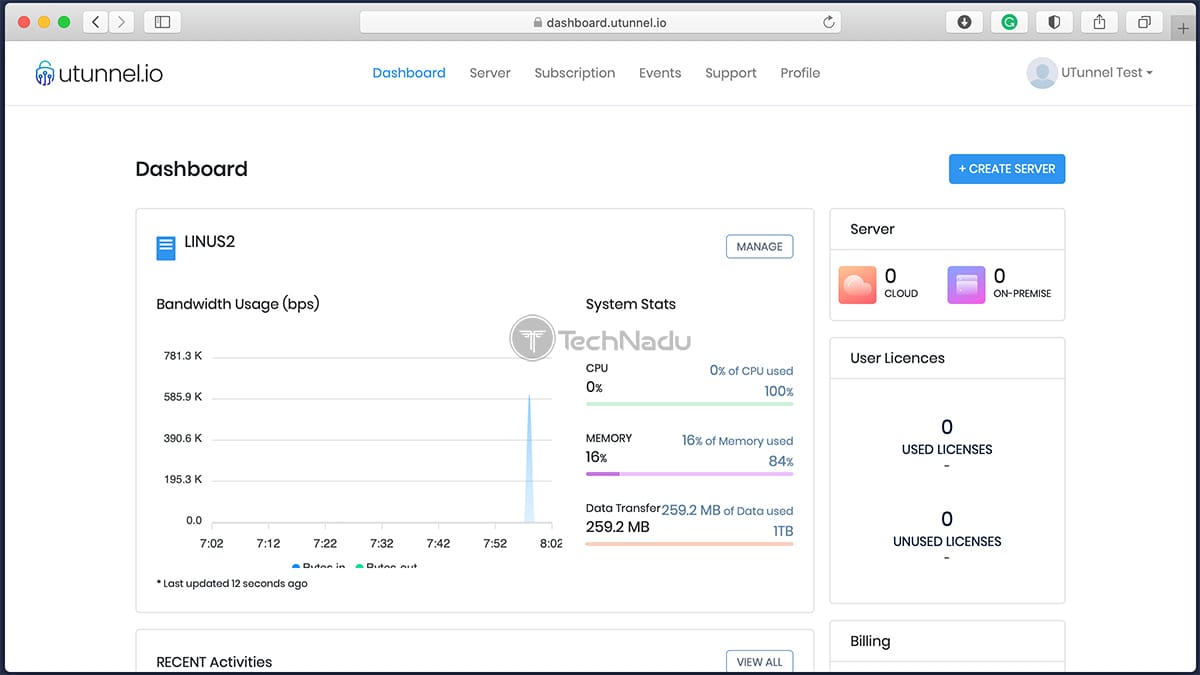This screenshot has height=675, width=1200.
Task: Open the Server nav tab
Action: click(x=490, y=73)
